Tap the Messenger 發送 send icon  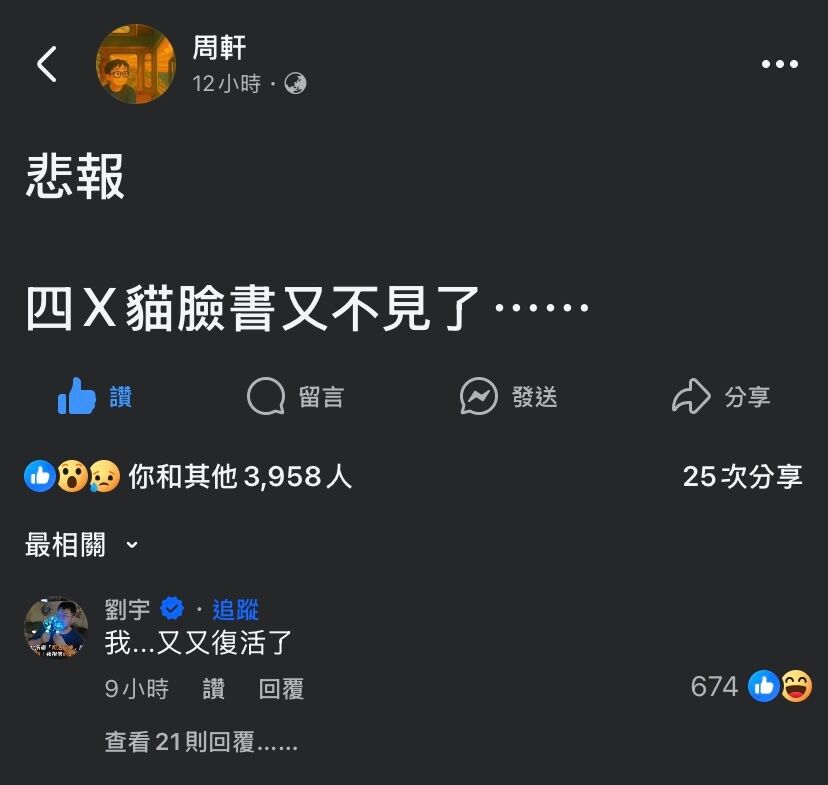[478, 396]
